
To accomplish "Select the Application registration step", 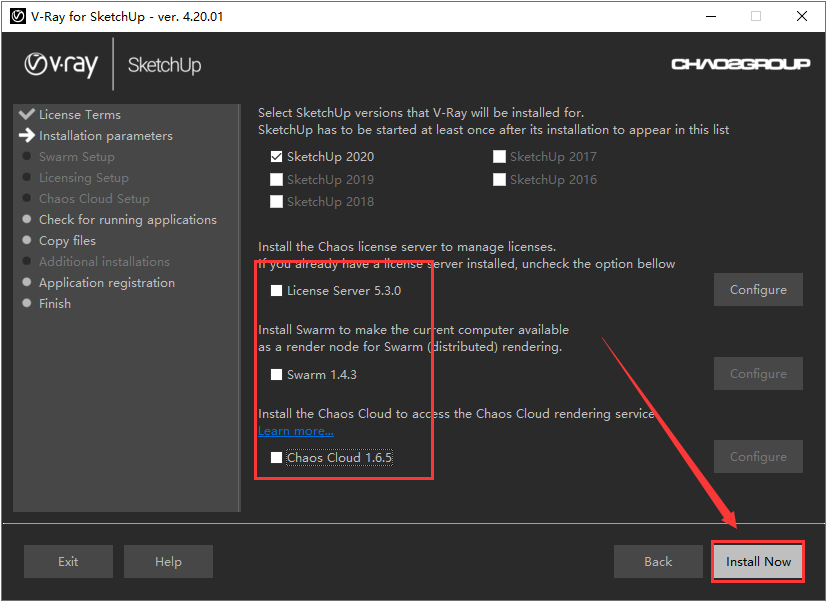I will click(x=107, y=282).
